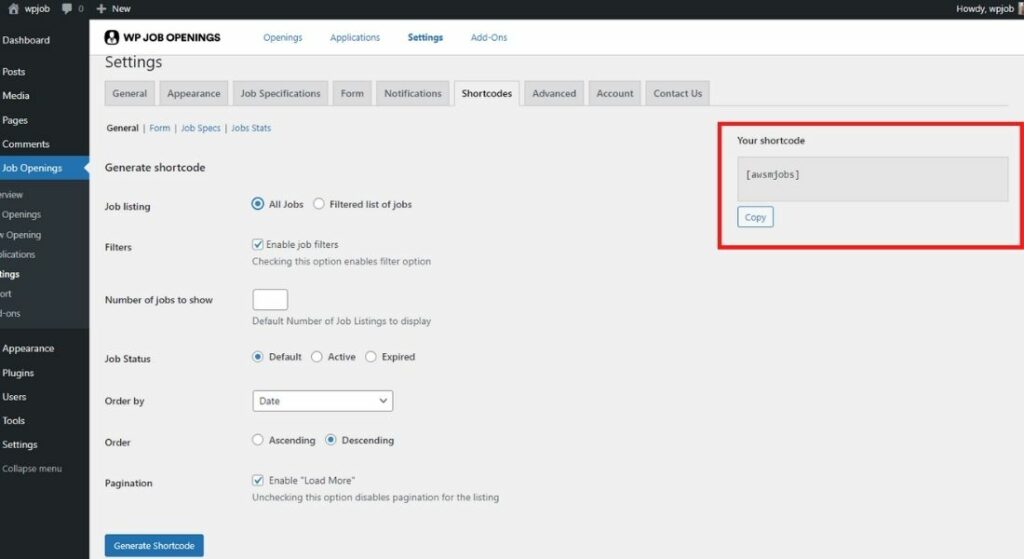Set order to Ascending

coord(257,440)
